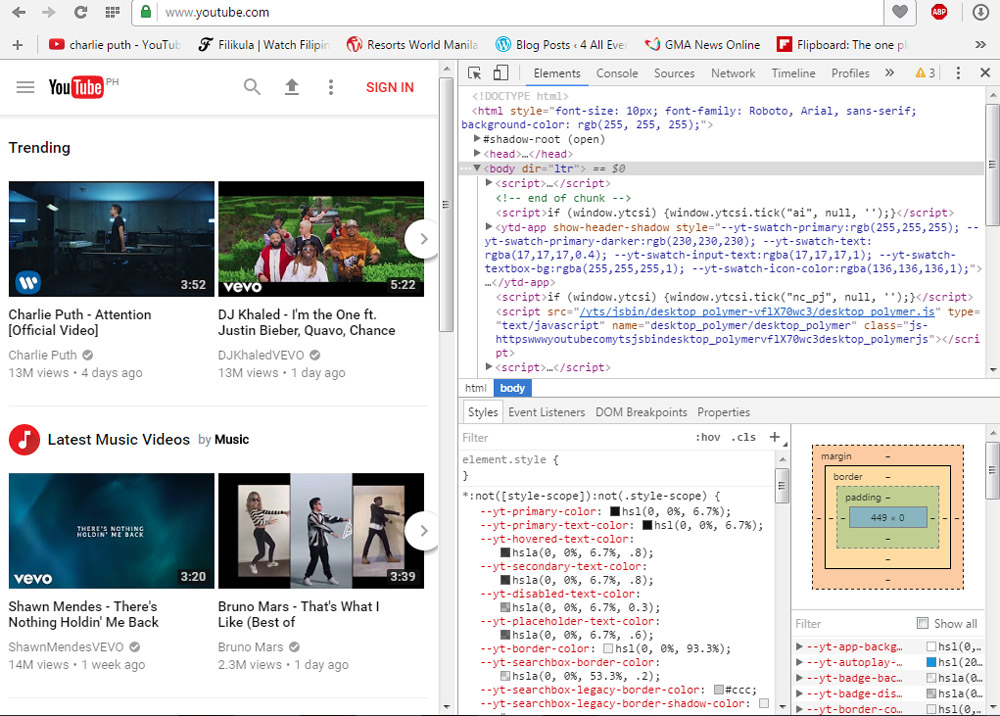Screen dimensions: 1000x716
Task: Open --yt-border-color color swatch
Action: coord(608,648)
